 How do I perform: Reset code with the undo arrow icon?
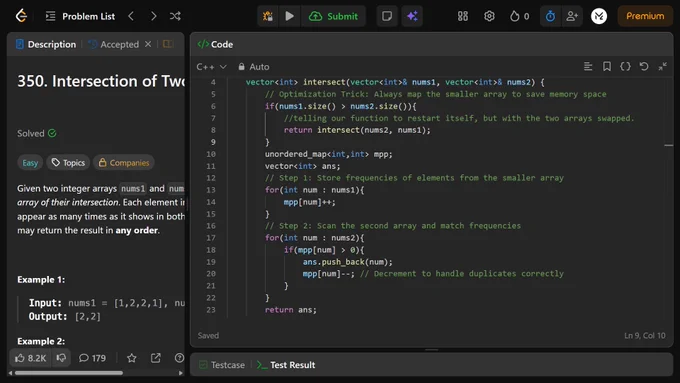(x=644, y=66)
